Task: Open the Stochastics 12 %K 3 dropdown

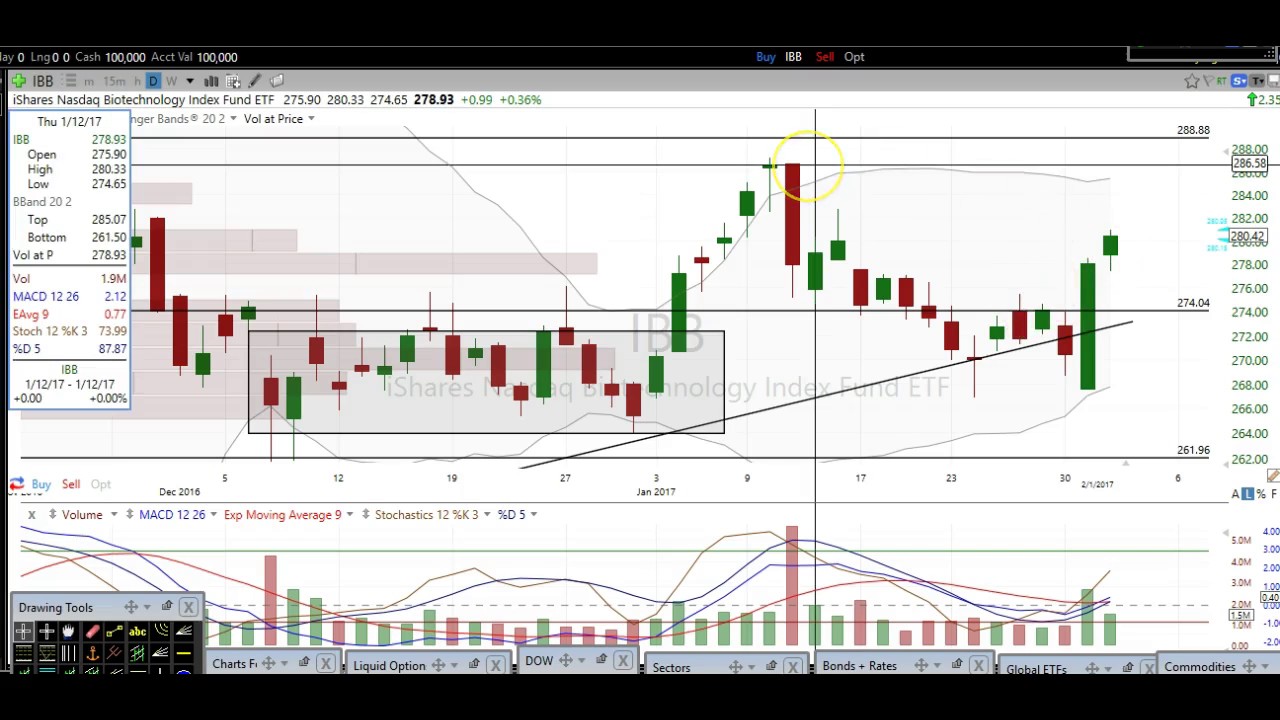Action: click(x=487, y=515)
